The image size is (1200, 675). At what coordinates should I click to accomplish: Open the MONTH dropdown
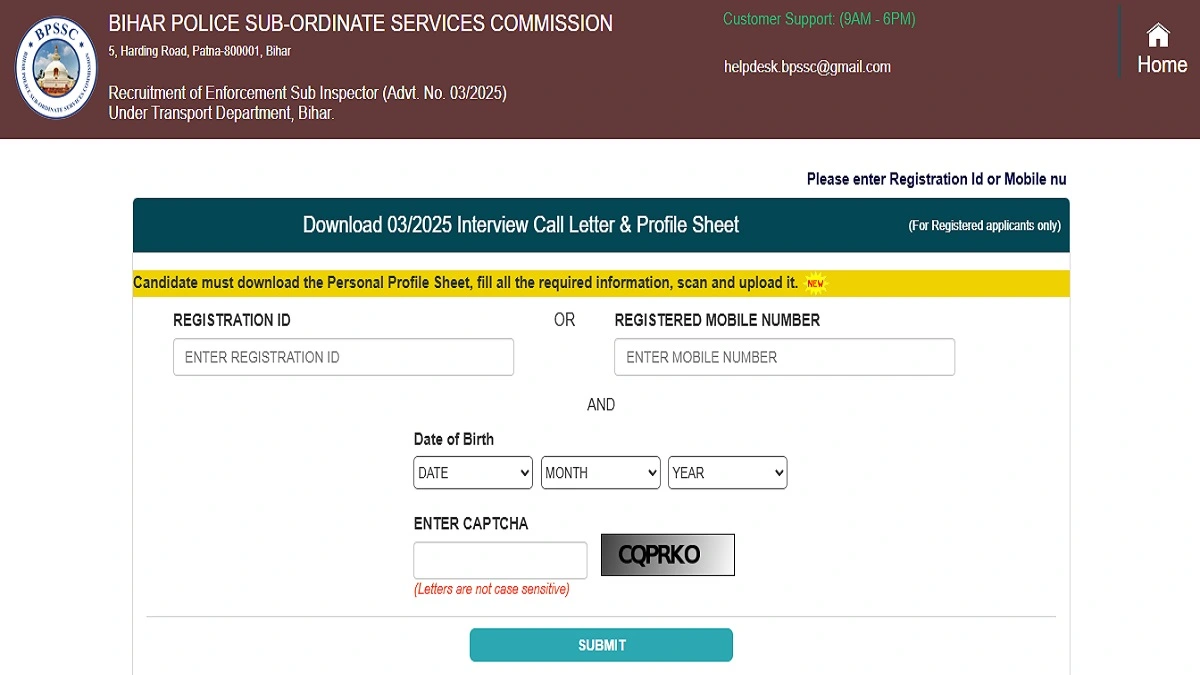click(600, 472)
